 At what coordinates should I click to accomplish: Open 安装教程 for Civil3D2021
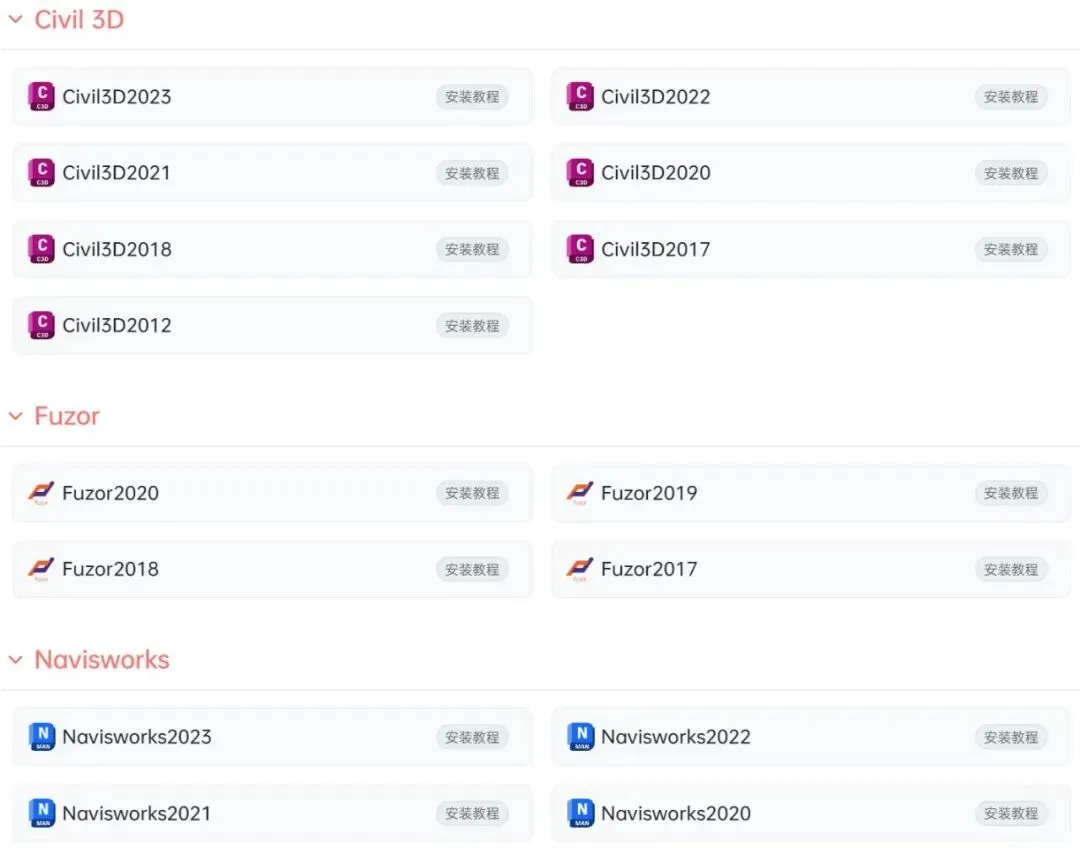[x=472, y=173]
